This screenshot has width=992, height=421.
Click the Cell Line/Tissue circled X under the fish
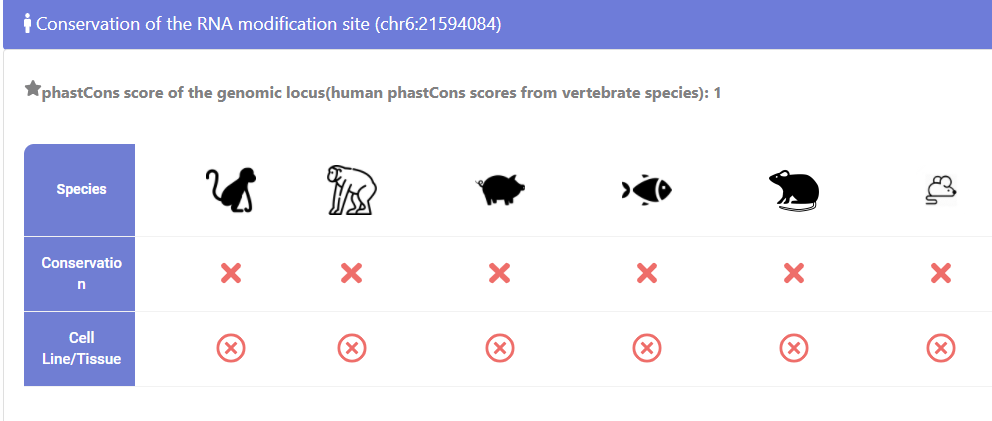[x=646, y=348]
